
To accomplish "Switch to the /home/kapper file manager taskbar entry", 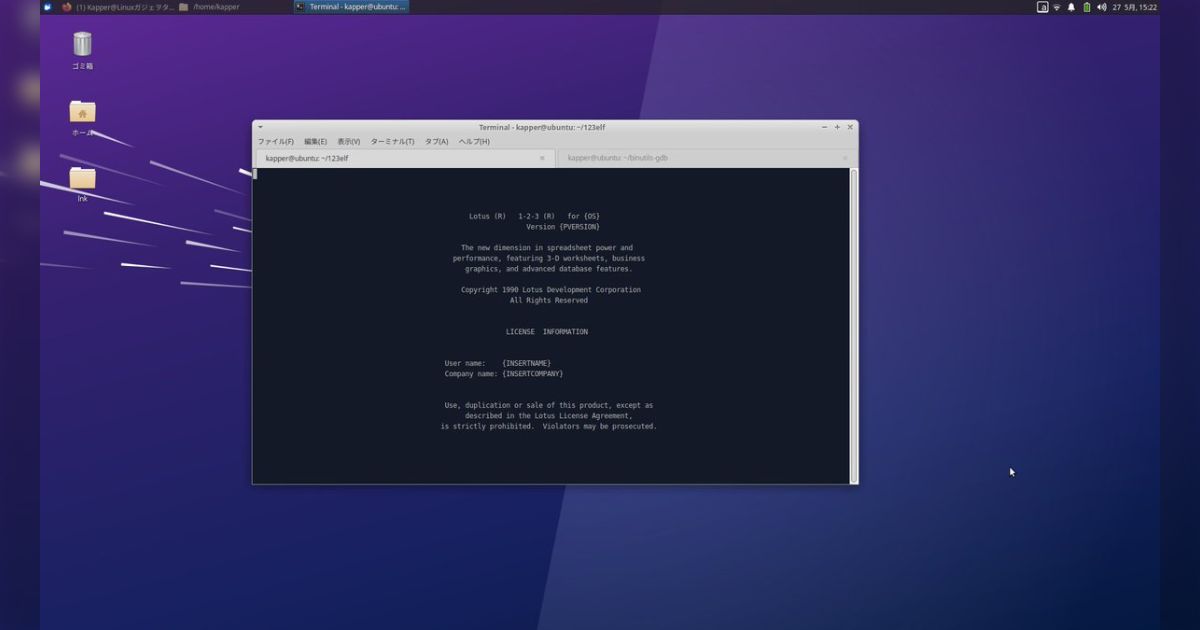I will click(210, 7).
